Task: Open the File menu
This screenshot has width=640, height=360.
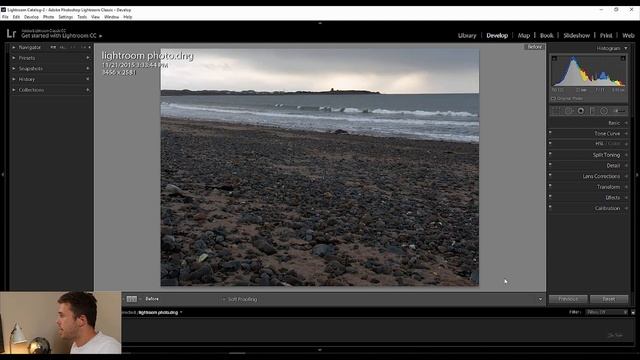Action: [x=5, y=17]
